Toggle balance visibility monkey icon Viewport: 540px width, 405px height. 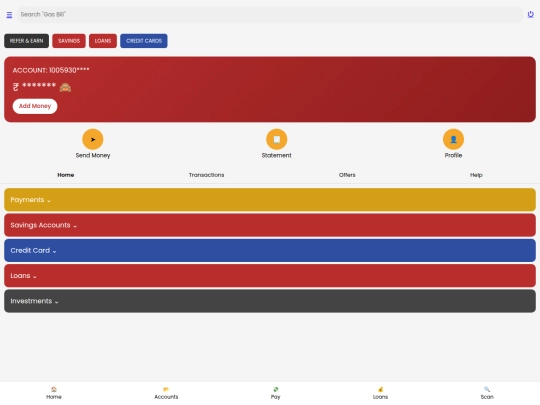(x=65, y=87)
